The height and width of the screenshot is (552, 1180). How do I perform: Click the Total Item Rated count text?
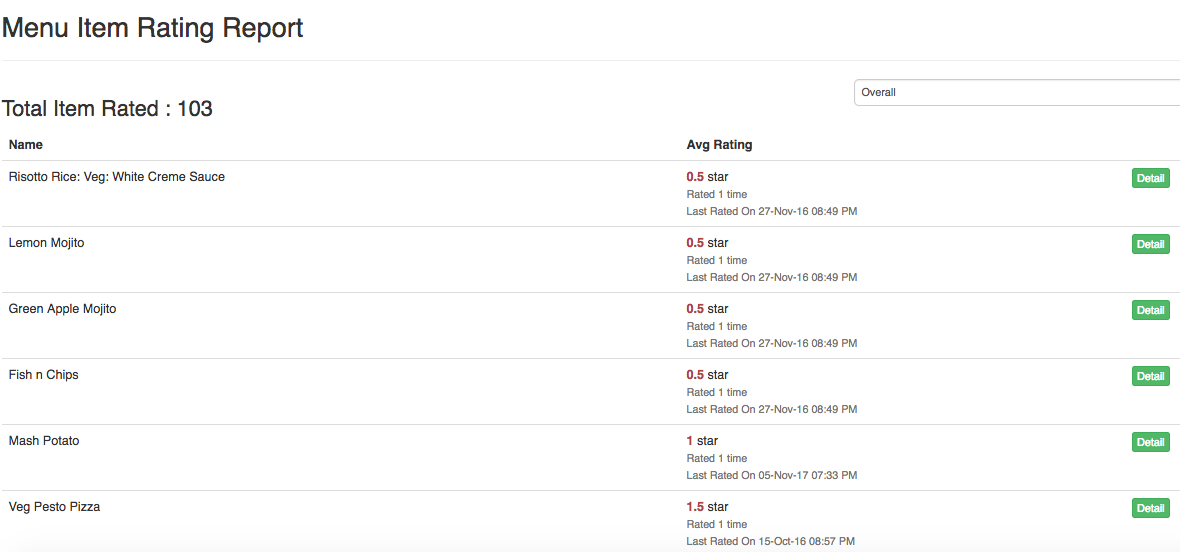(108, 109)
